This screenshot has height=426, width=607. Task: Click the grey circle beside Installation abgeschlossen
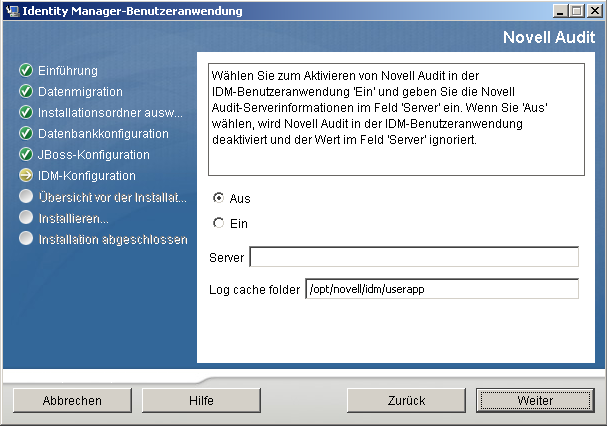pyautogui.click(x=26, y=238)
